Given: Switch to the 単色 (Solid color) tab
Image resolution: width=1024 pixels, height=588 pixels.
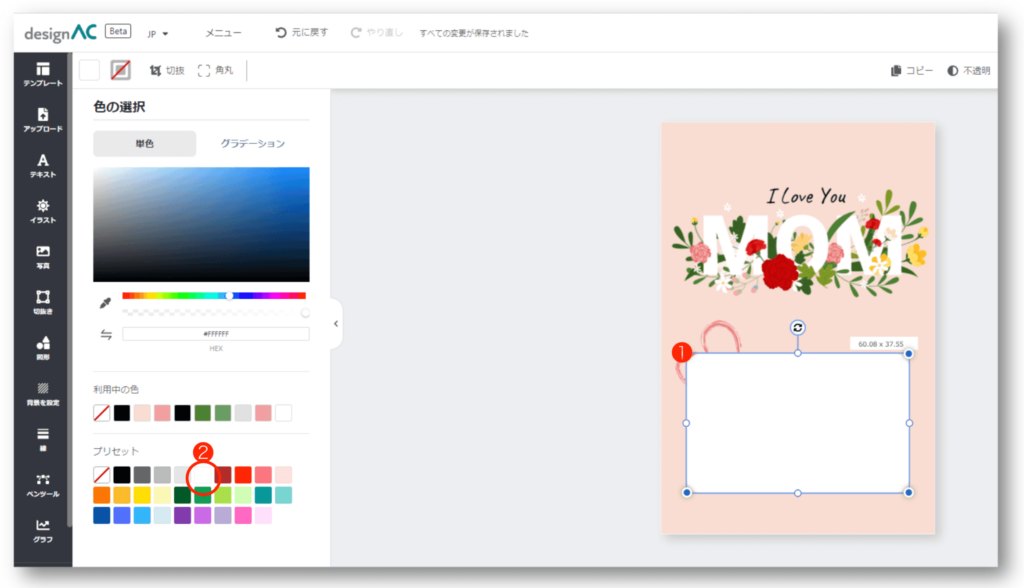Looking at the screenshot, I should point(144,144).
